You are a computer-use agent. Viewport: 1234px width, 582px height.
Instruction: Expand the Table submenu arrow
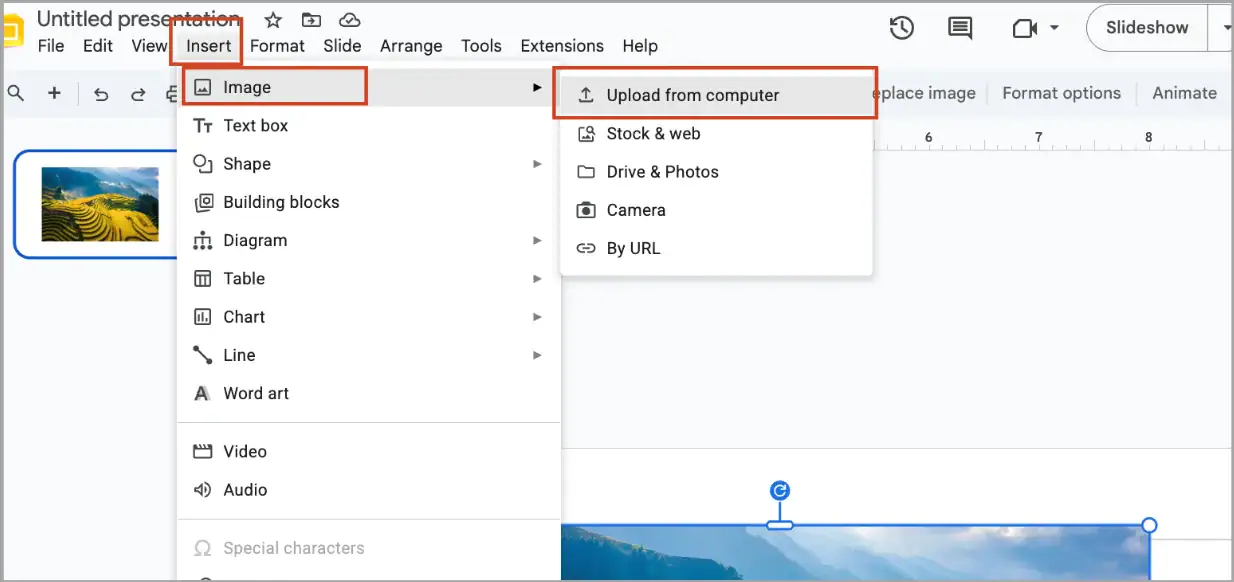[x=538, y=279]
